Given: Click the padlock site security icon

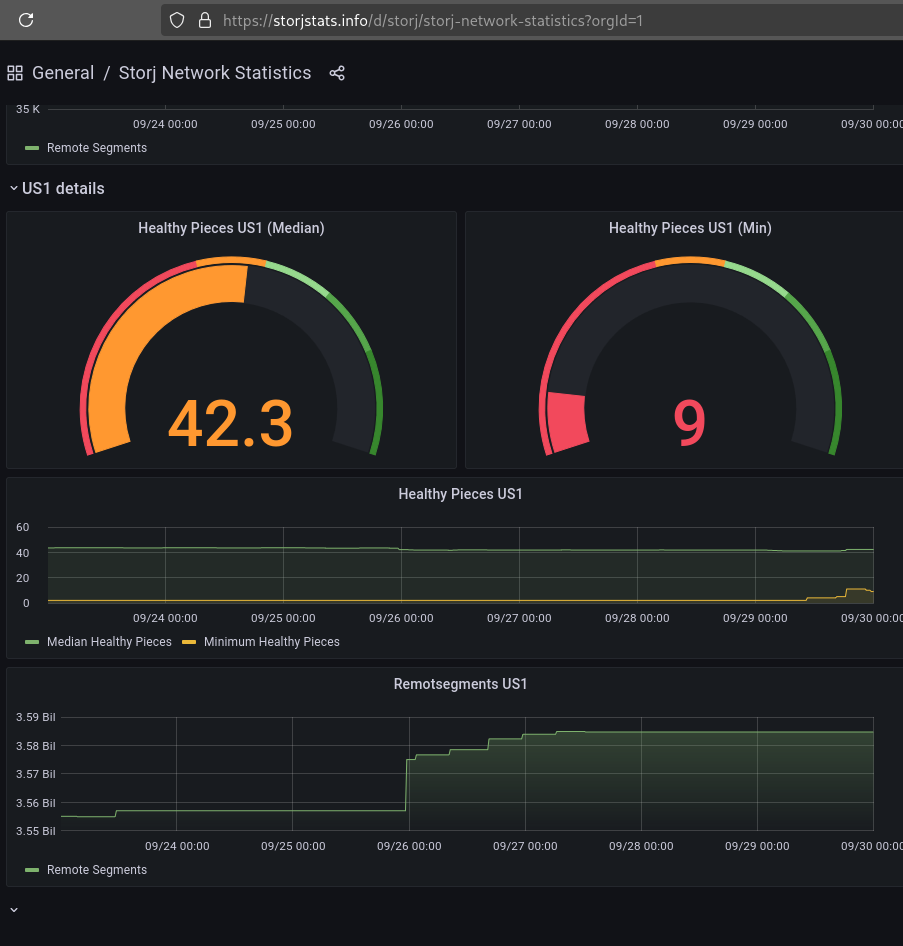Looking at the screenshot, I should pos(204,19).
